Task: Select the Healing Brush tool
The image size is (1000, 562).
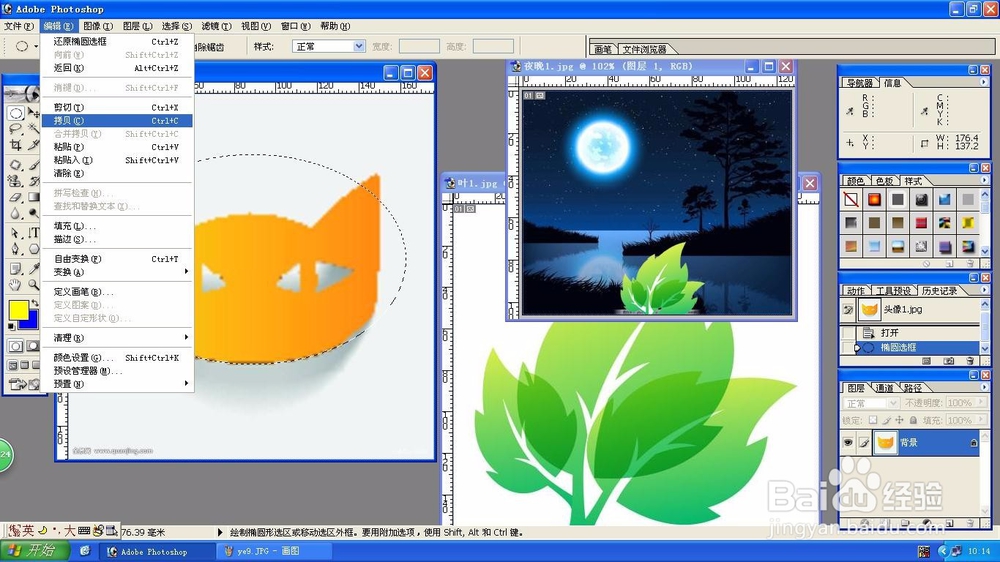Action: [x=15, y=165]
